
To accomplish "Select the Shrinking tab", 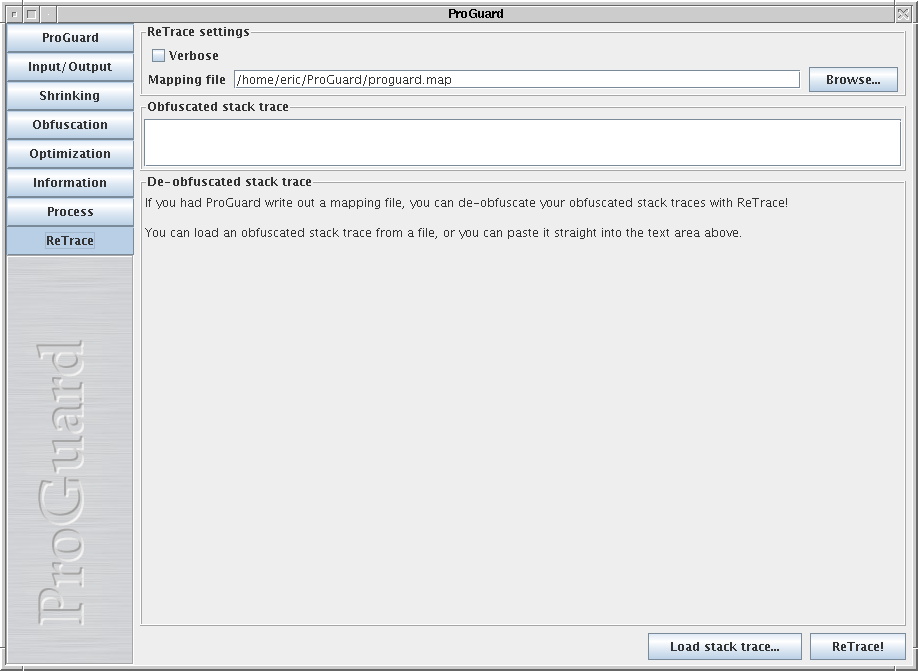I will [70, 96].
